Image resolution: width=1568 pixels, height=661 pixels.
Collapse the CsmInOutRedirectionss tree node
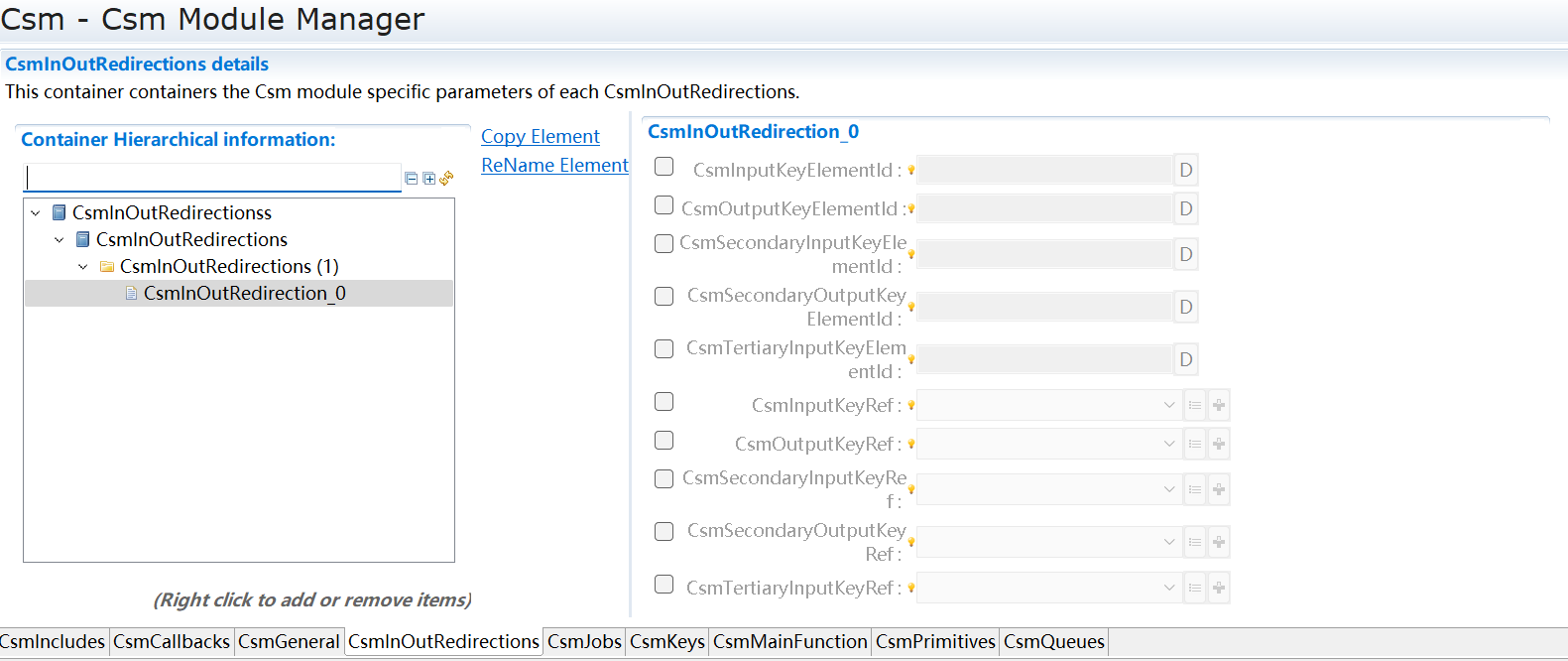point(36,211)
